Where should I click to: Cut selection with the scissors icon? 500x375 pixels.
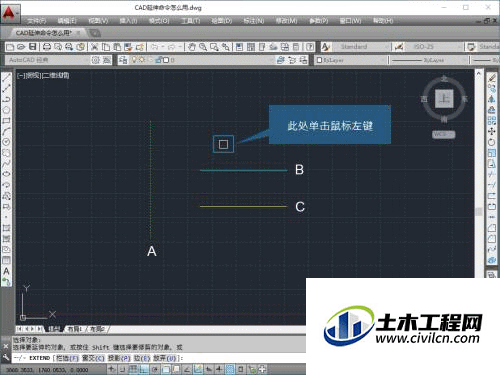point(95,47)
